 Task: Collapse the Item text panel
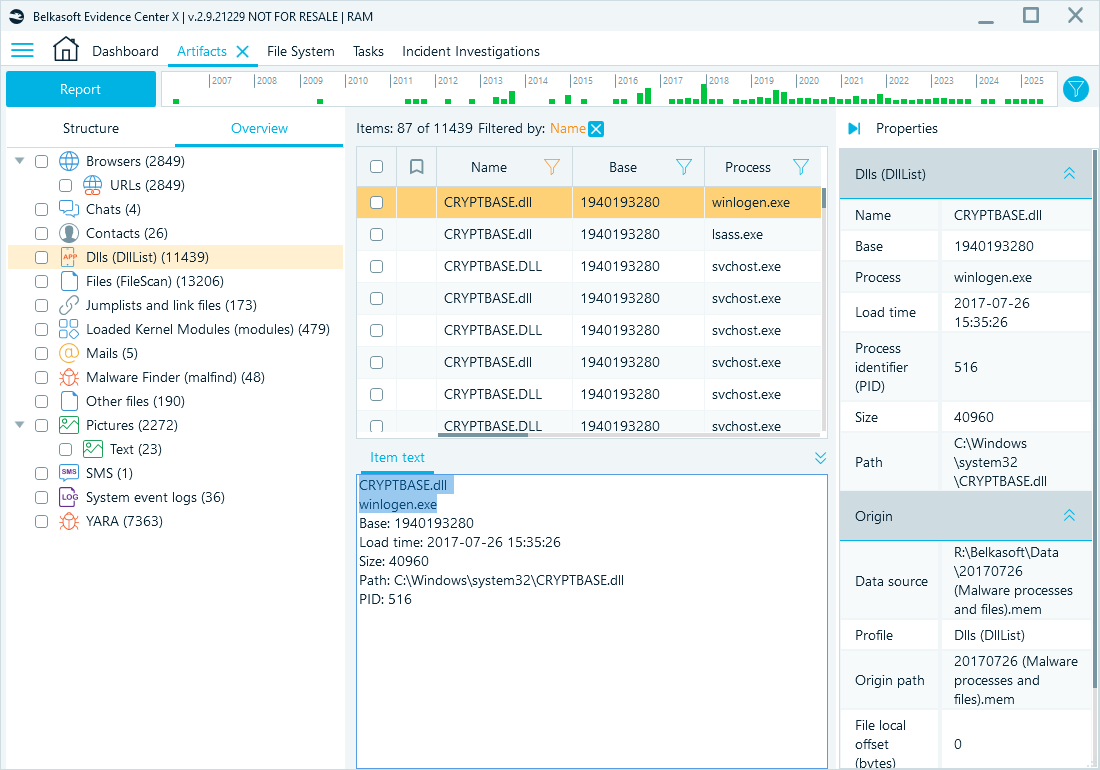[x=820, y=457]
